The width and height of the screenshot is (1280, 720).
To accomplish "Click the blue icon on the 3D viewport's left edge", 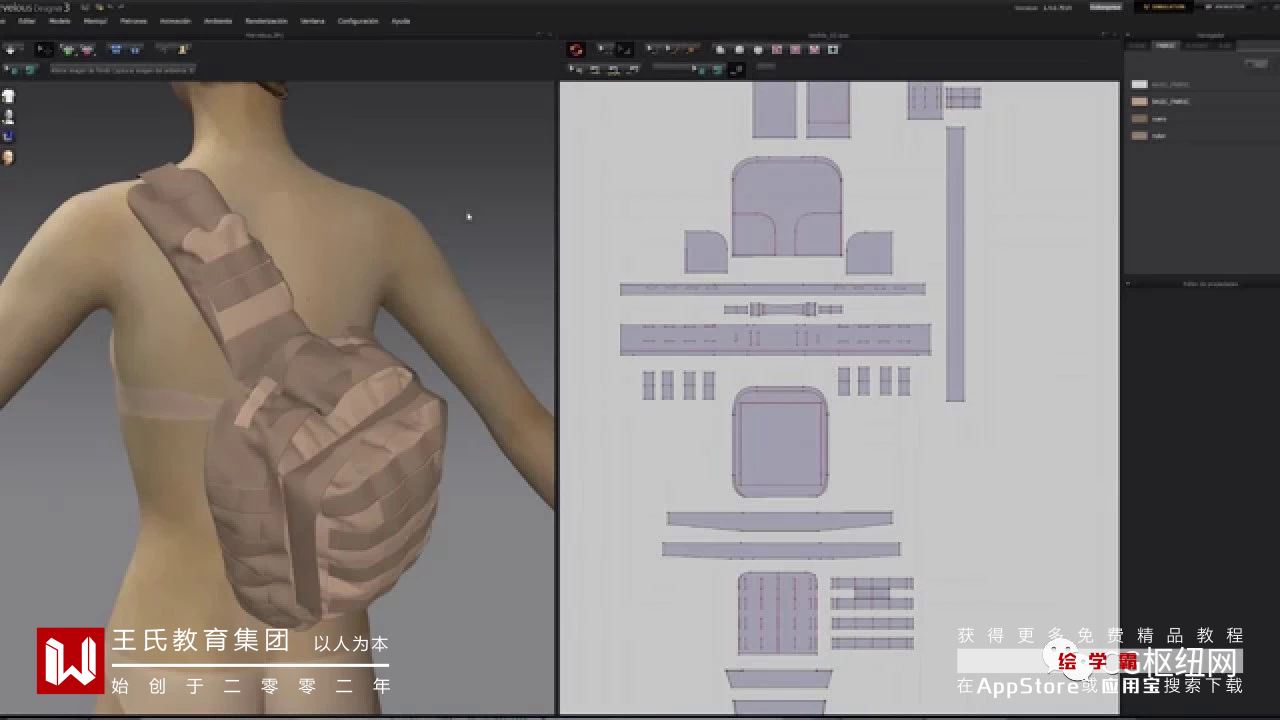I will point(8,136).
